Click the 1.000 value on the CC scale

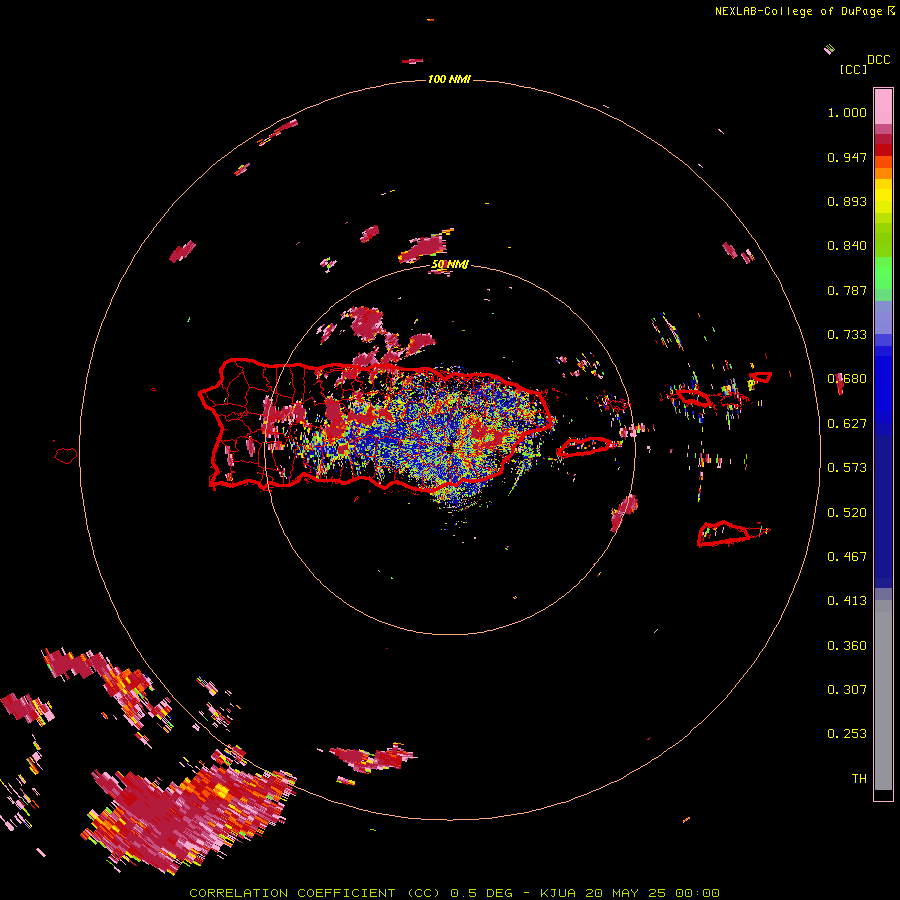[x=847, y=112]
